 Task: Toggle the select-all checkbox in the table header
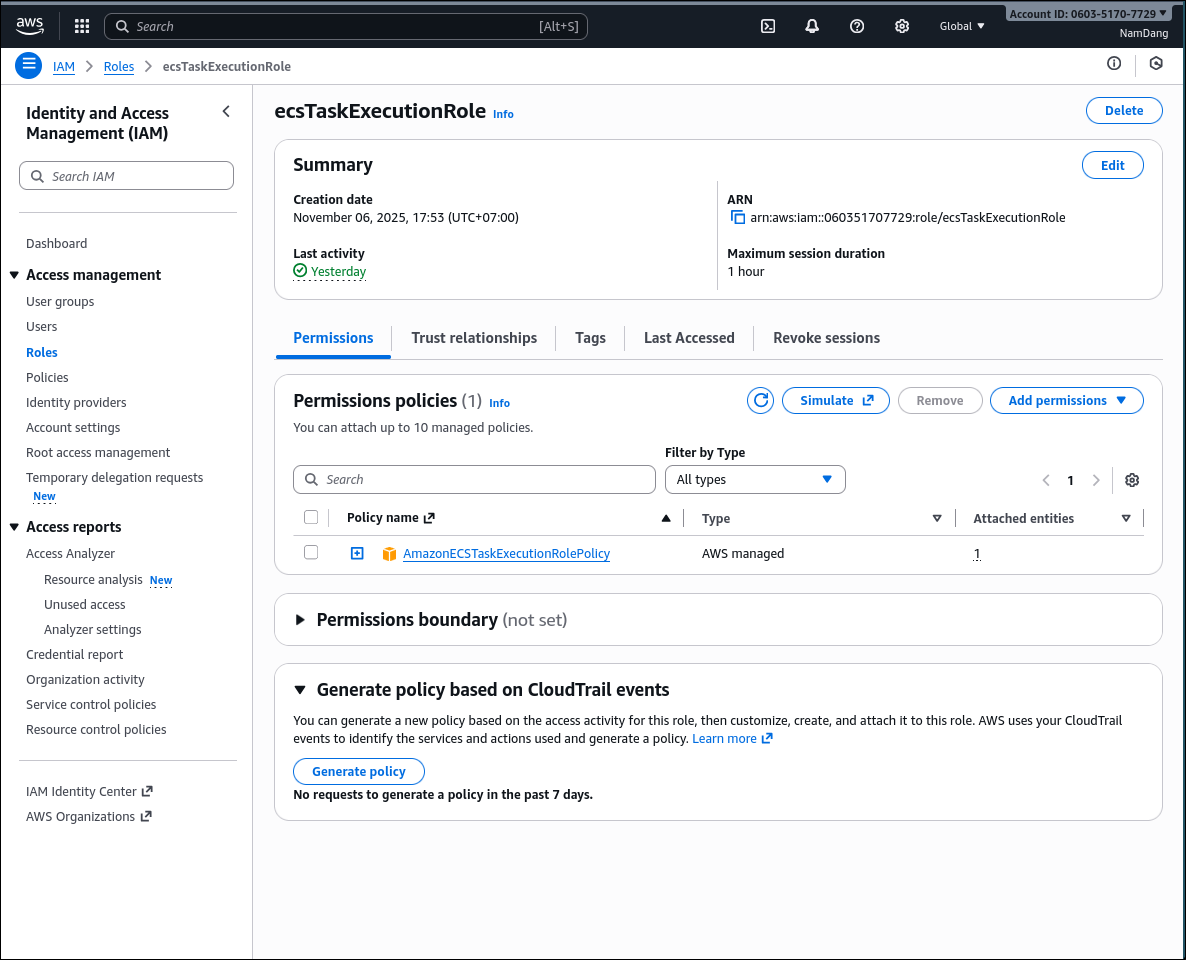tap(311, 517)
